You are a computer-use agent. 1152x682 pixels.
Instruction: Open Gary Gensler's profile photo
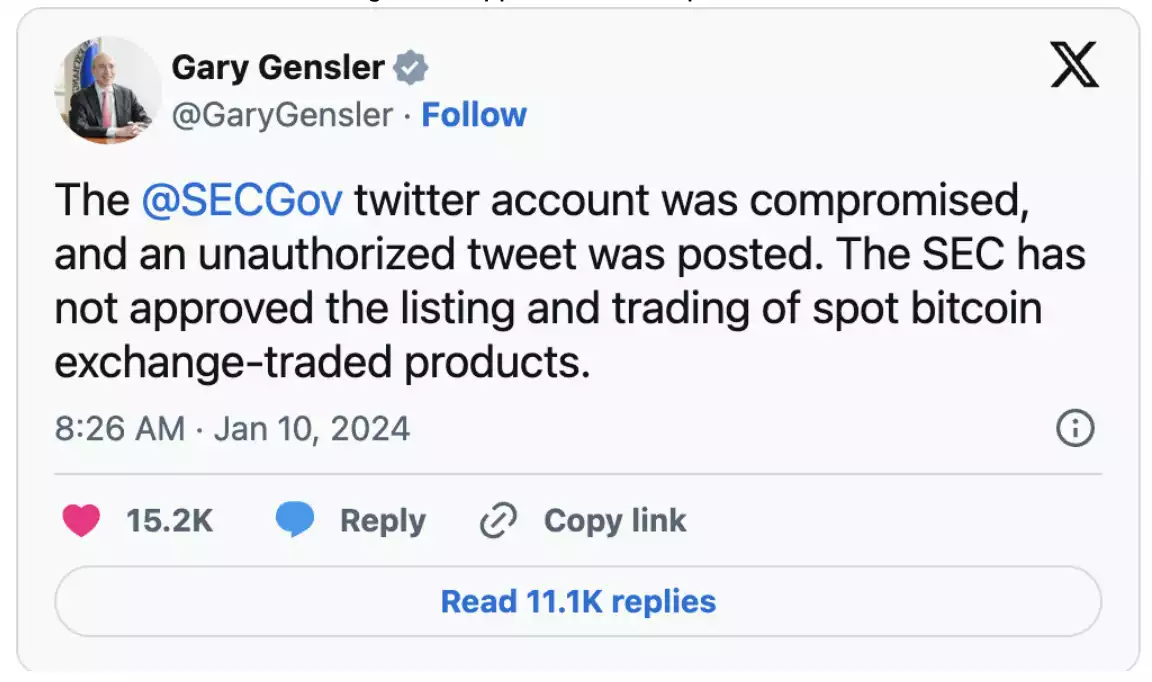tap(108, 92)
